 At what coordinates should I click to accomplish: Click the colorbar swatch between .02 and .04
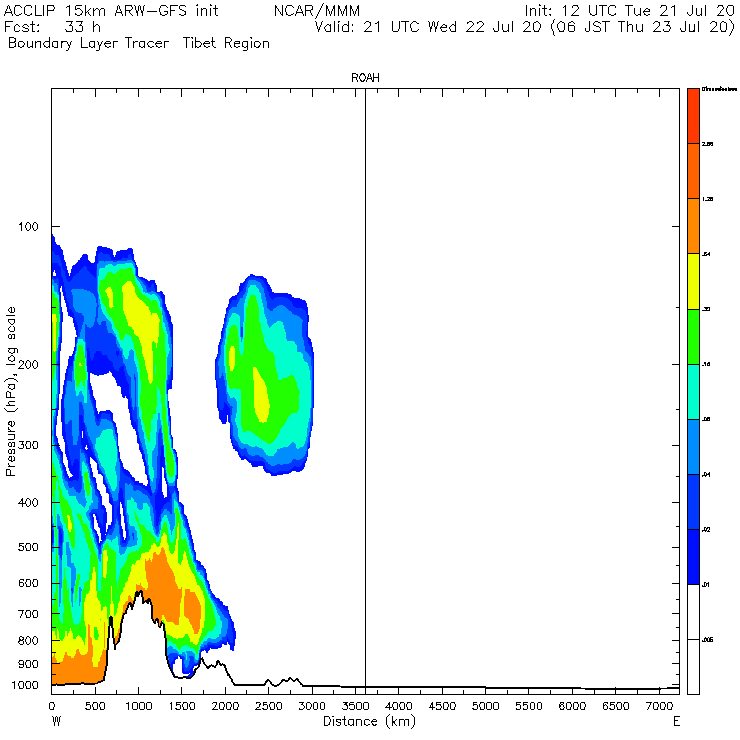click(x=693, y=502)
